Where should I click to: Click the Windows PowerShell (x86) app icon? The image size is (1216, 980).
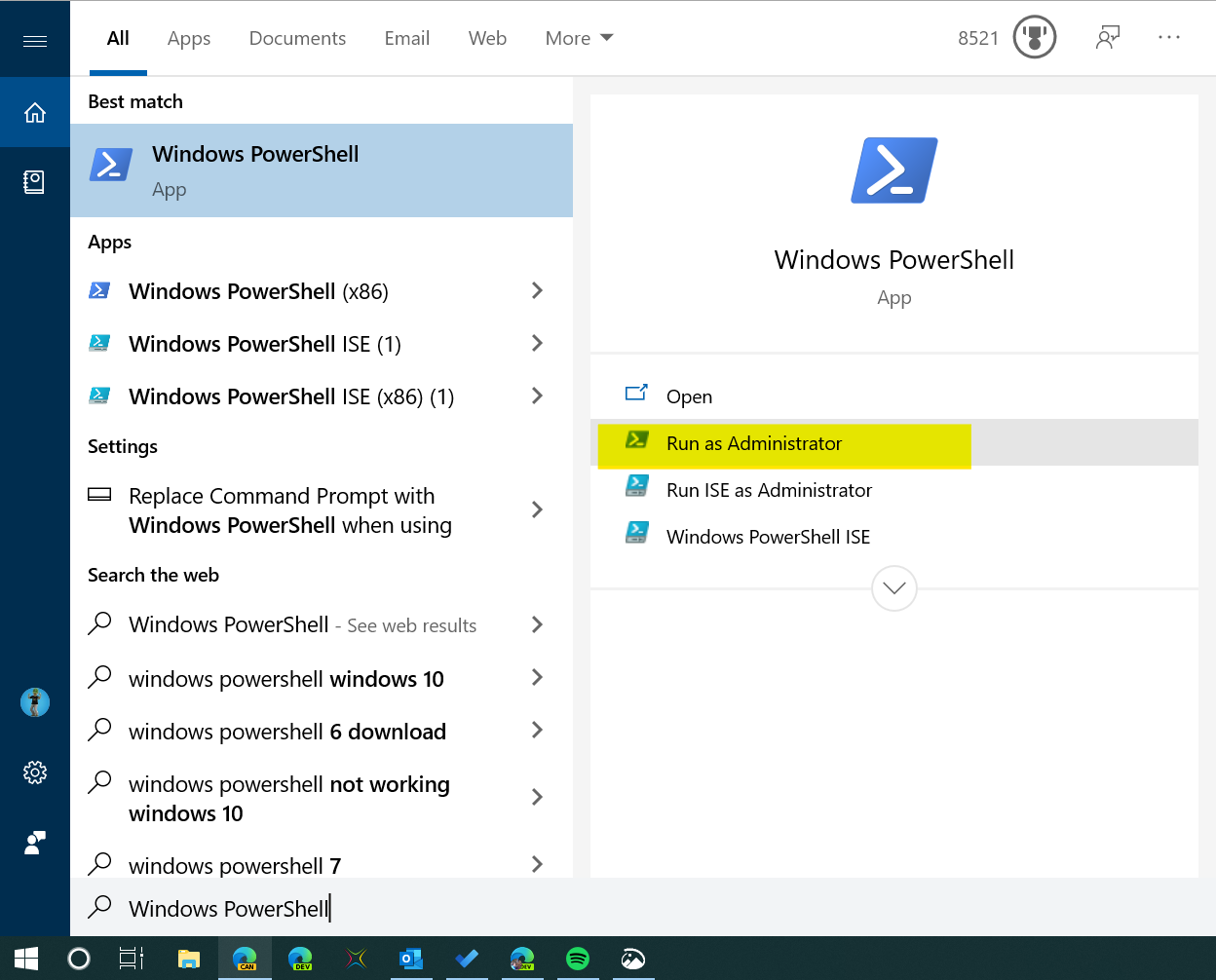tap(99, 290)
